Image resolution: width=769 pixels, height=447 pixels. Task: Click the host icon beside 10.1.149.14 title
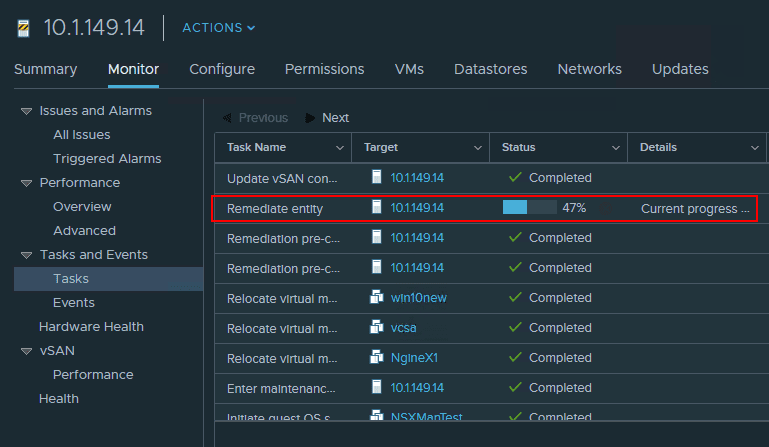pyautogui.click(x=24, y=28)
